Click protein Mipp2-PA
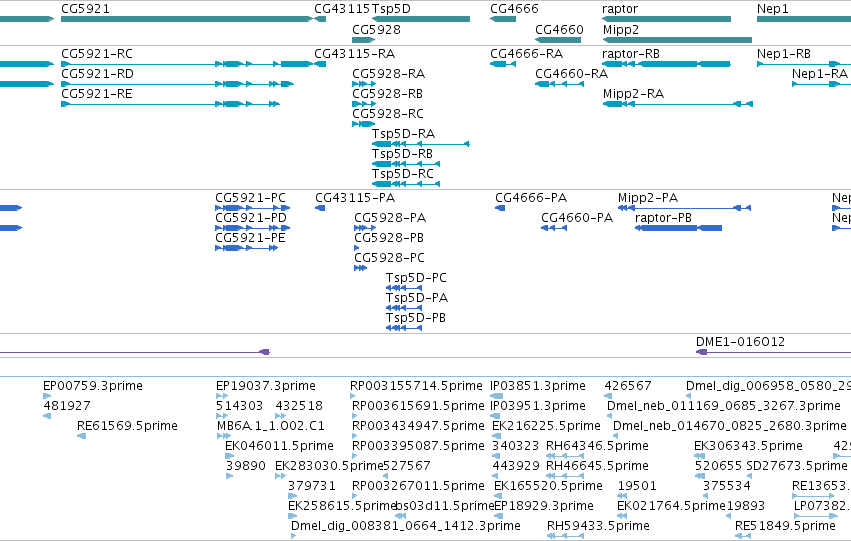Screen dimensions: 851x541 coord(684,208)
